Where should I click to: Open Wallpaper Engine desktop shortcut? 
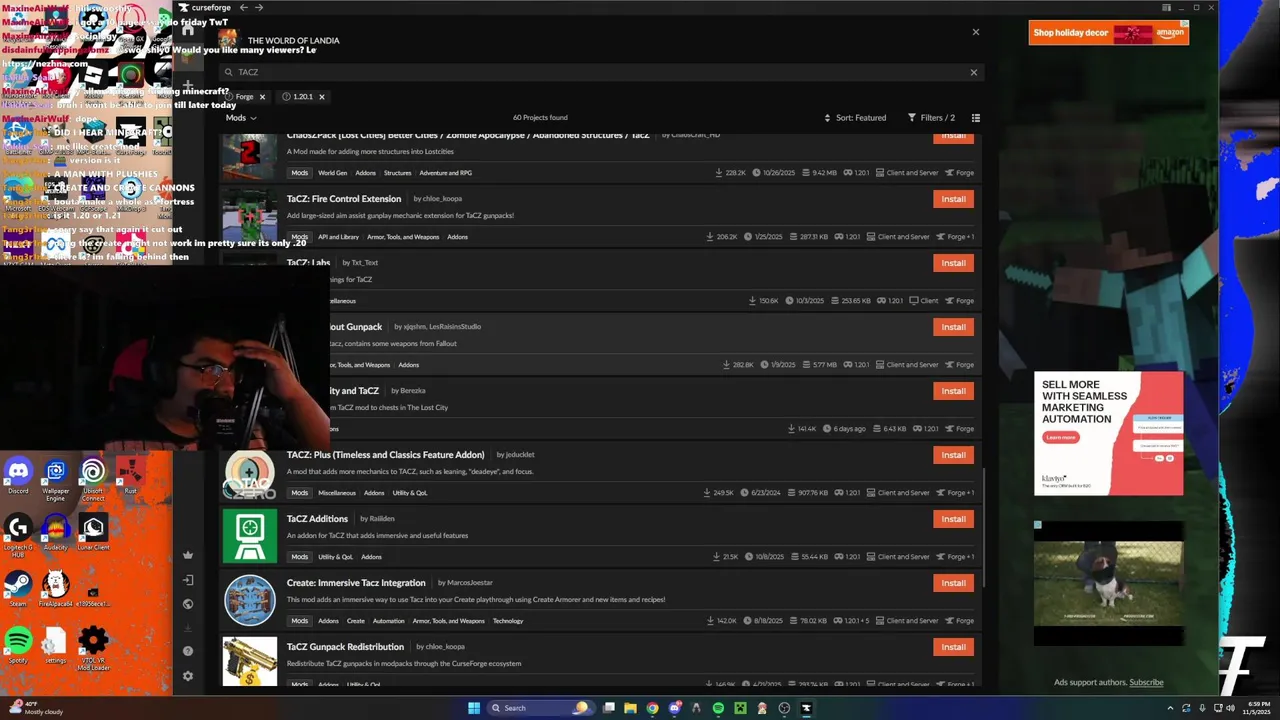[56, 478]
